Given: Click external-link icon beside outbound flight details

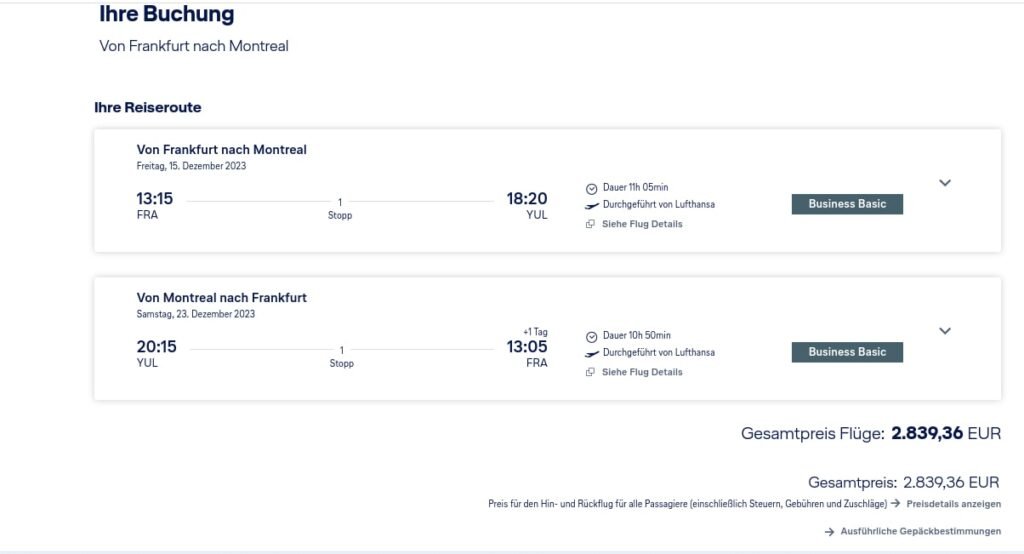Looking at the screenshot, I should (x=590, y=224).
